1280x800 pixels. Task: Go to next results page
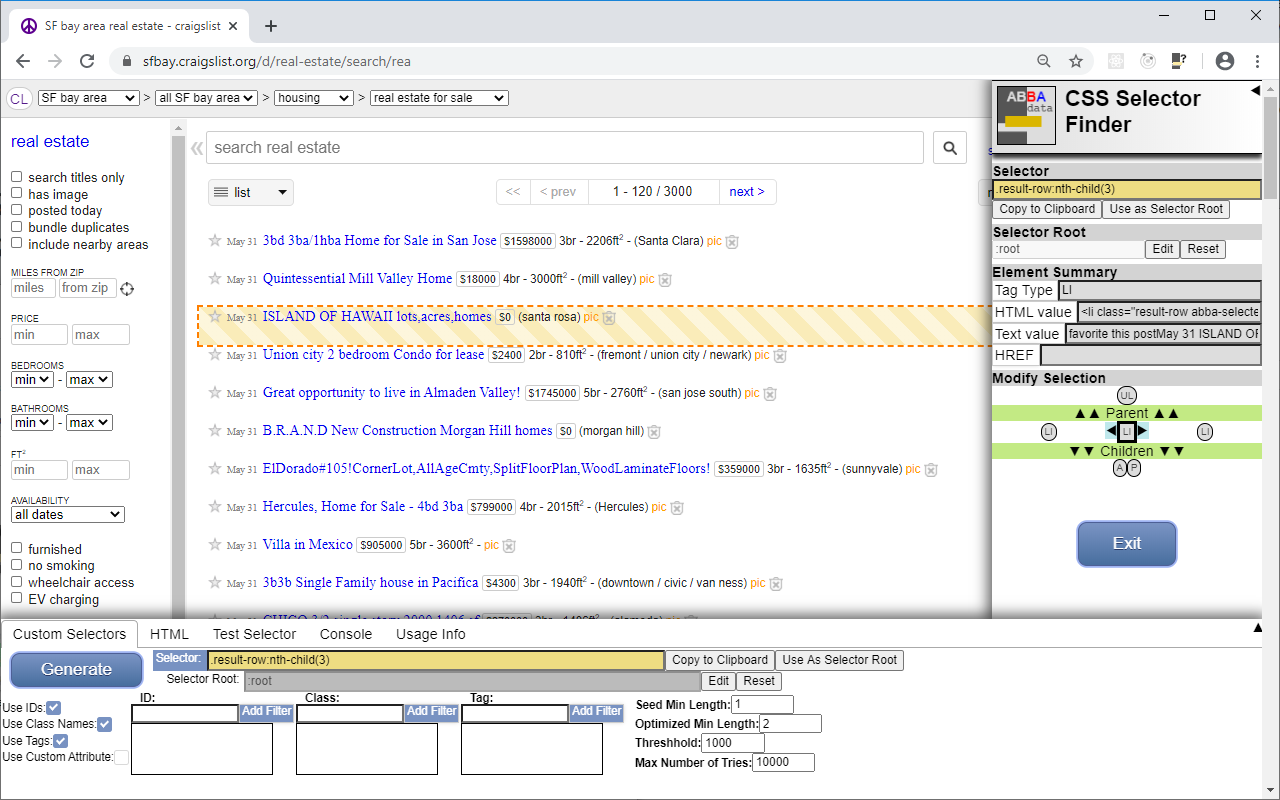coord(747,192)
